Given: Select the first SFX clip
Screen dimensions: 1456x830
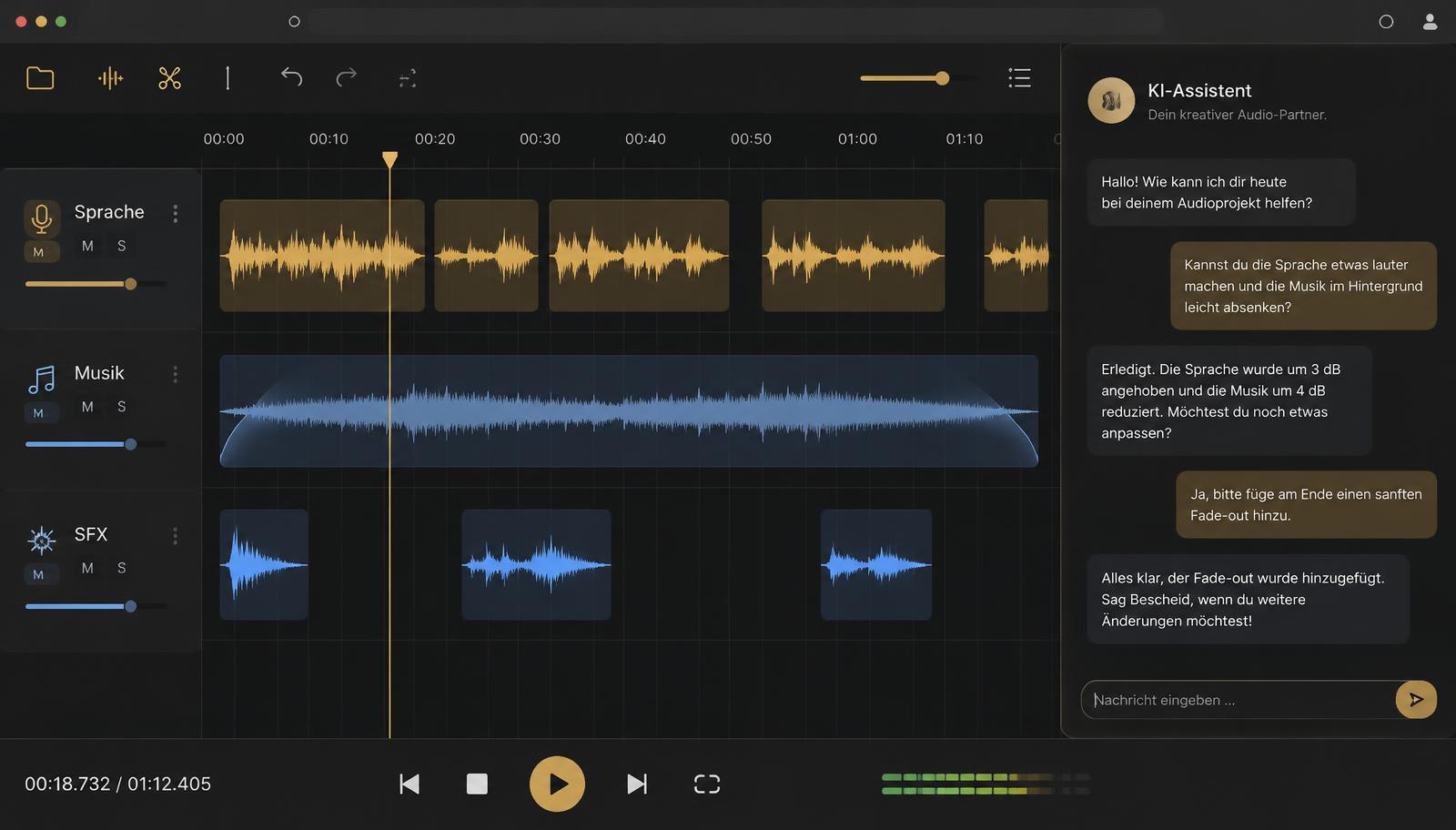Looking at the screenshot, I should [x=264, y=564].
